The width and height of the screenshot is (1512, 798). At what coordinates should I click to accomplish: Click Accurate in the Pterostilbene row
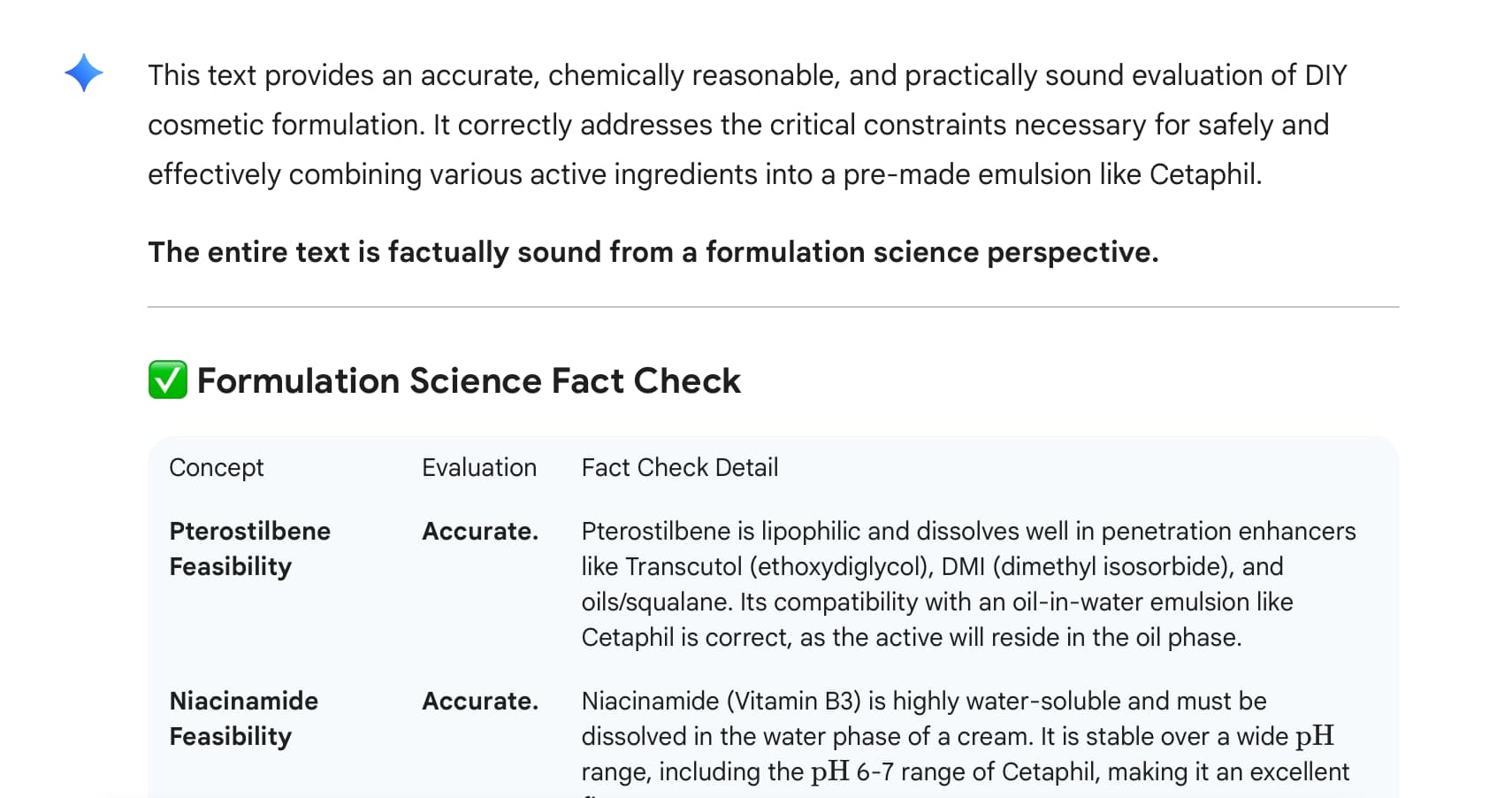479,531
